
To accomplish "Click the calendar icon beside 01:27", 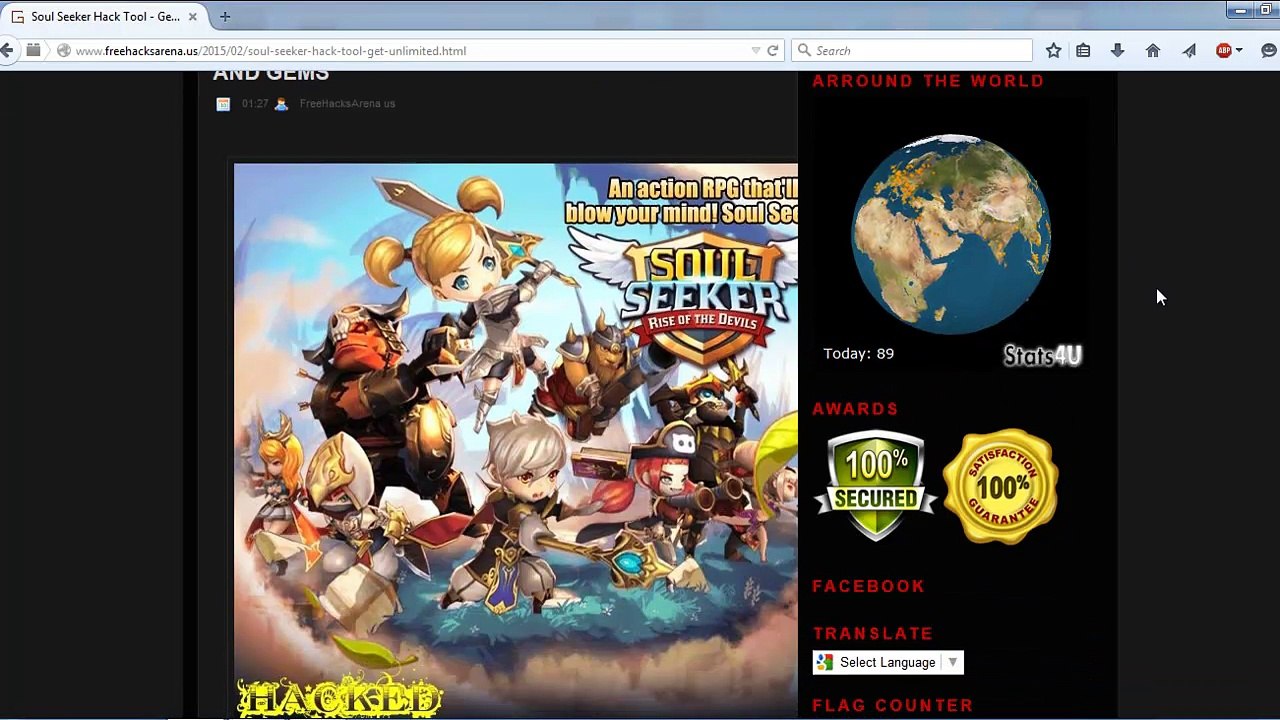I will click(223, 104).
